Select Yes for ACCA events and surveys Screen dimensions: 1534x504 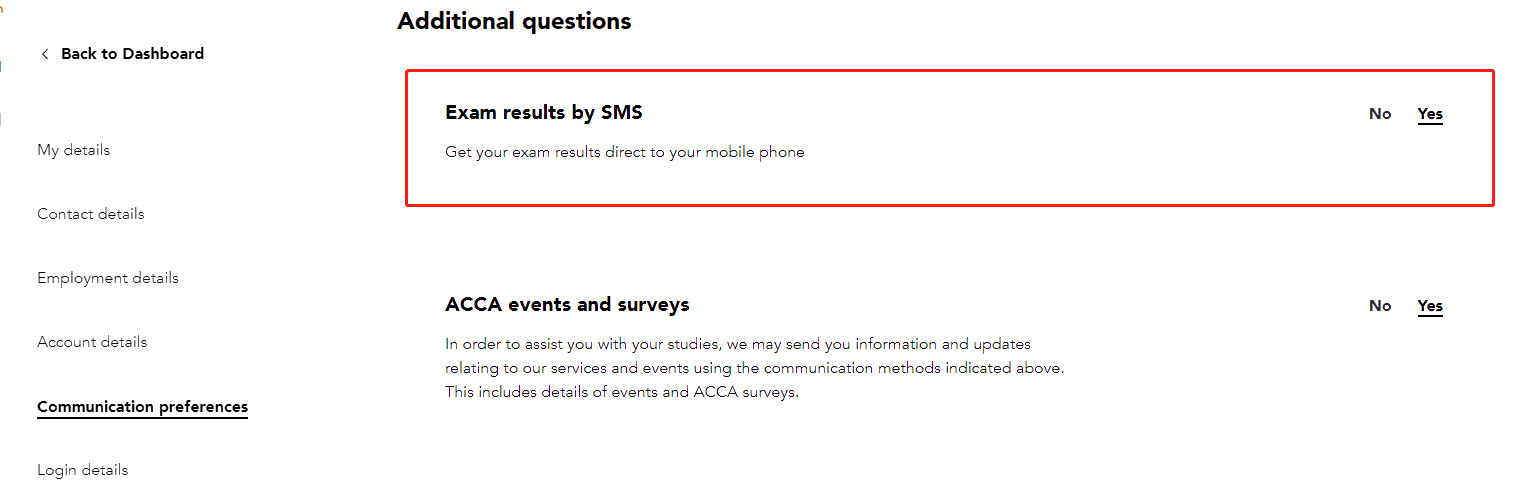pos(1430,306)
